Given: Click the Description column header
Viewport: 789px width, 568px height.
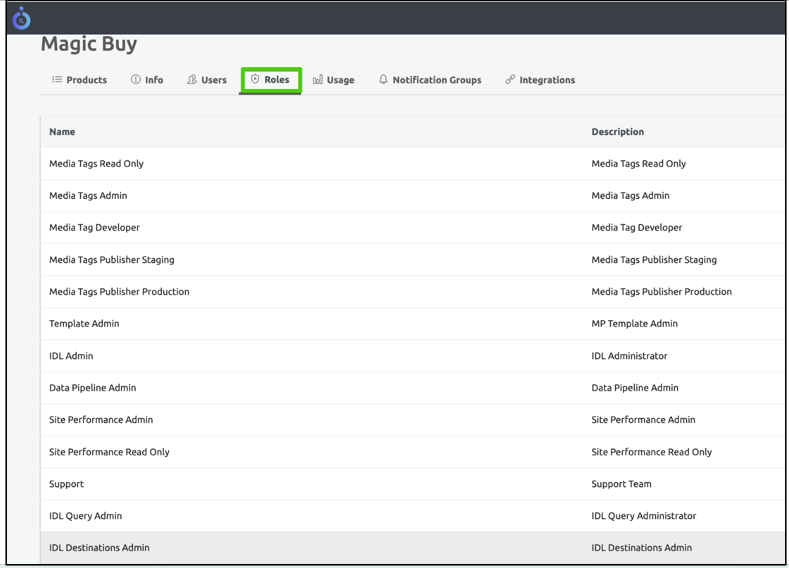Looking at the screenshot, I should (x=617, y=132).
